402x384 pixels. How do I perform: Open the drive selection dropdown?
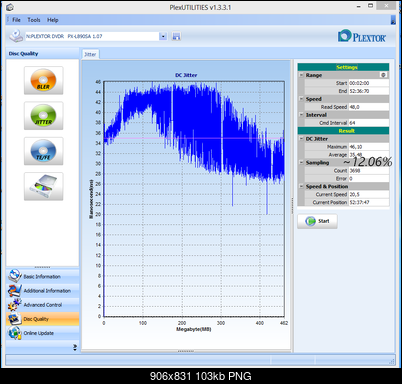pyautogui.click(x=163, y=36)
